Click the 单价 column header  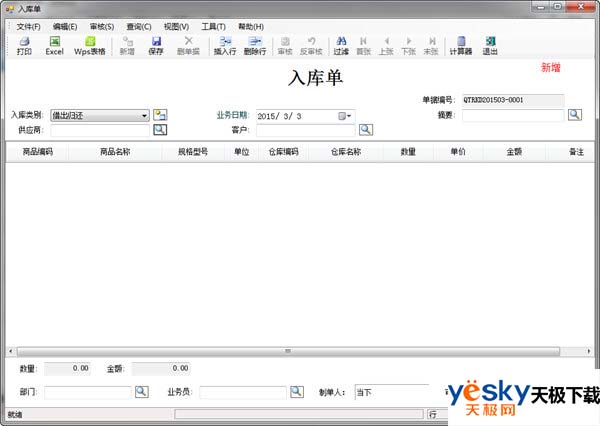tap(458, 152)
